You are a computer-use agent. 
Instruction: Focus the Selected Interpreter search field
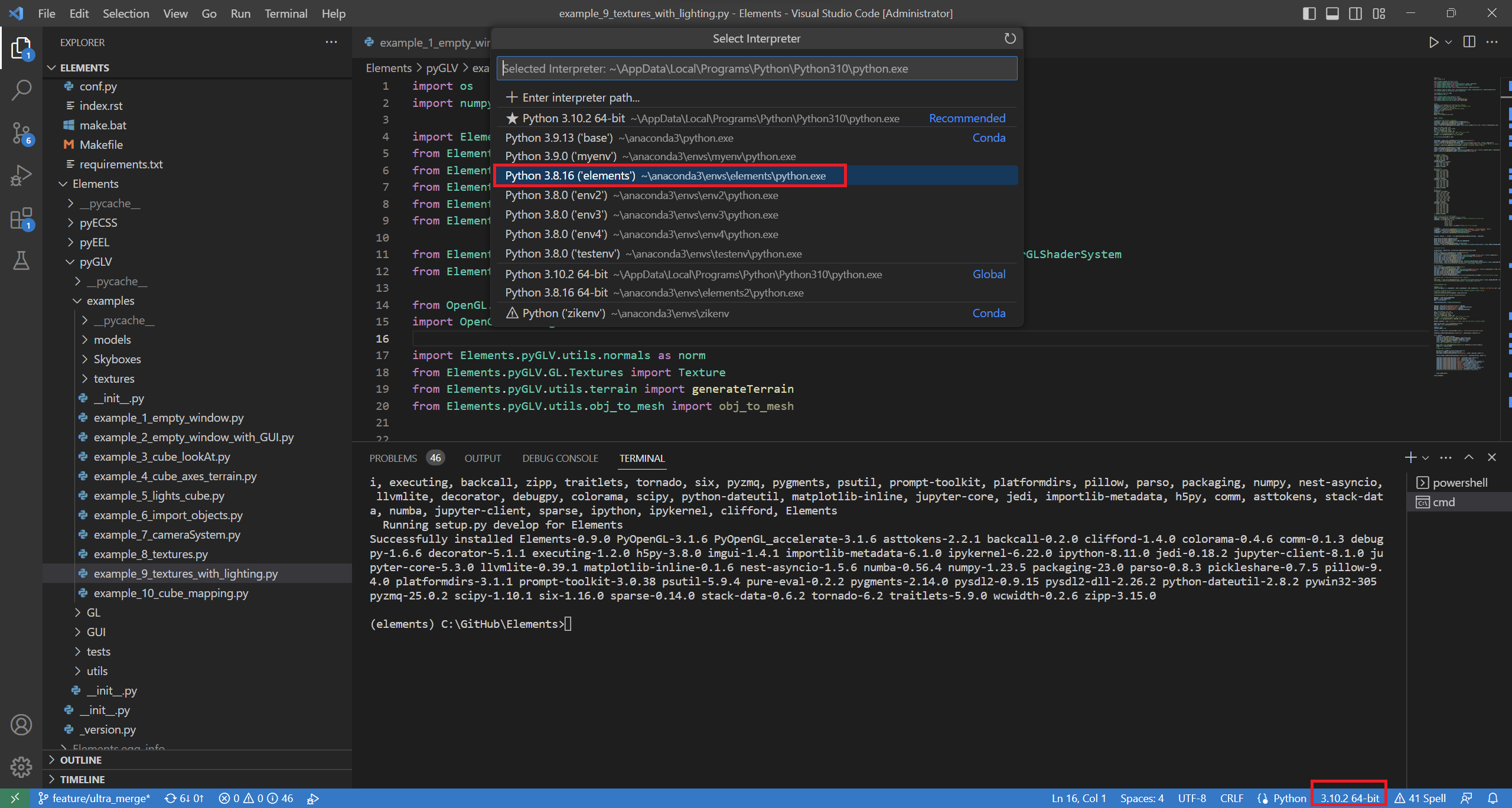tap(757, 69)
